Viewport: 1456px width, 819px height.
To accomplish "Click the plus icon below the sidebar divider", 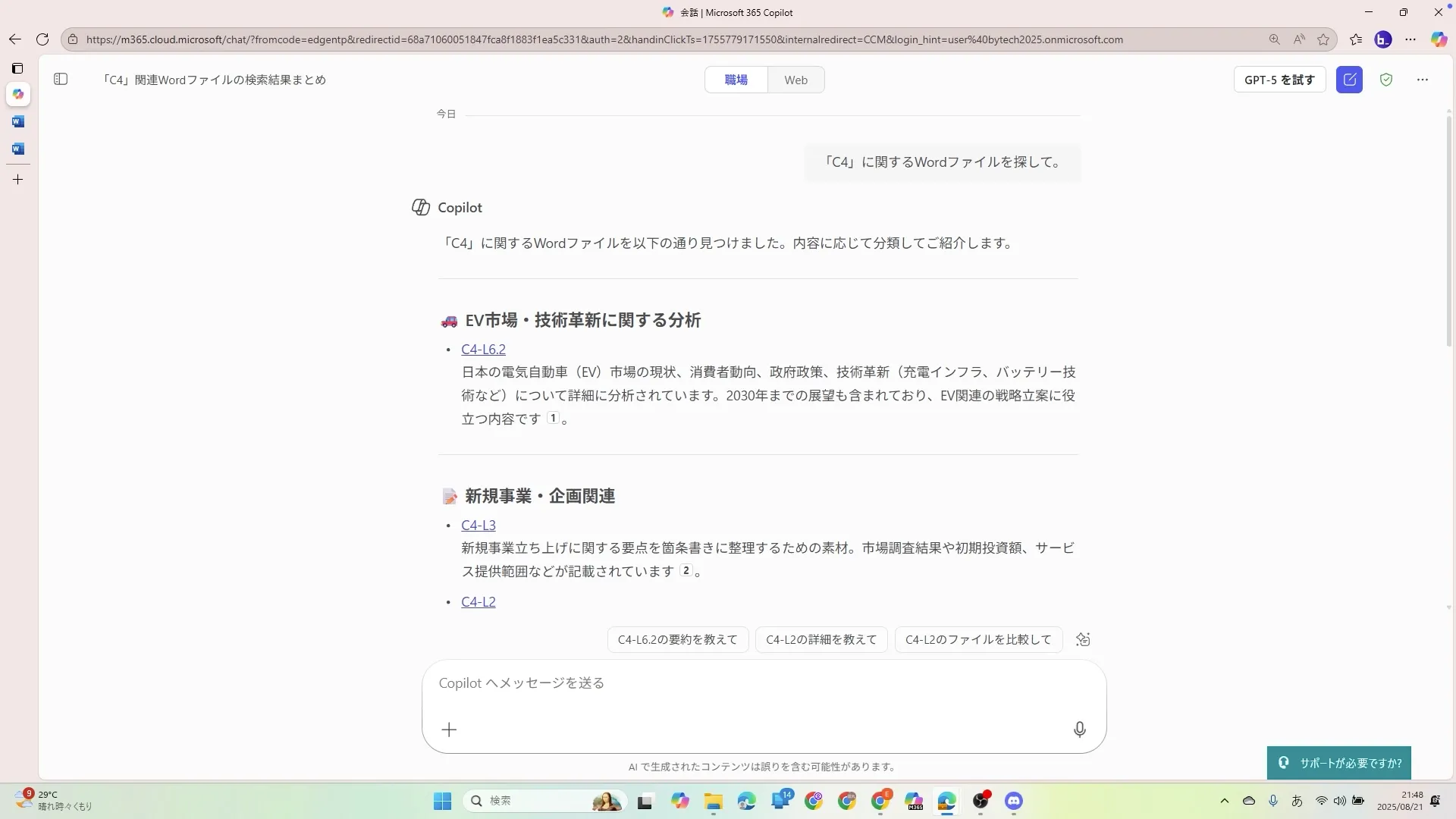I will point(18,179).
